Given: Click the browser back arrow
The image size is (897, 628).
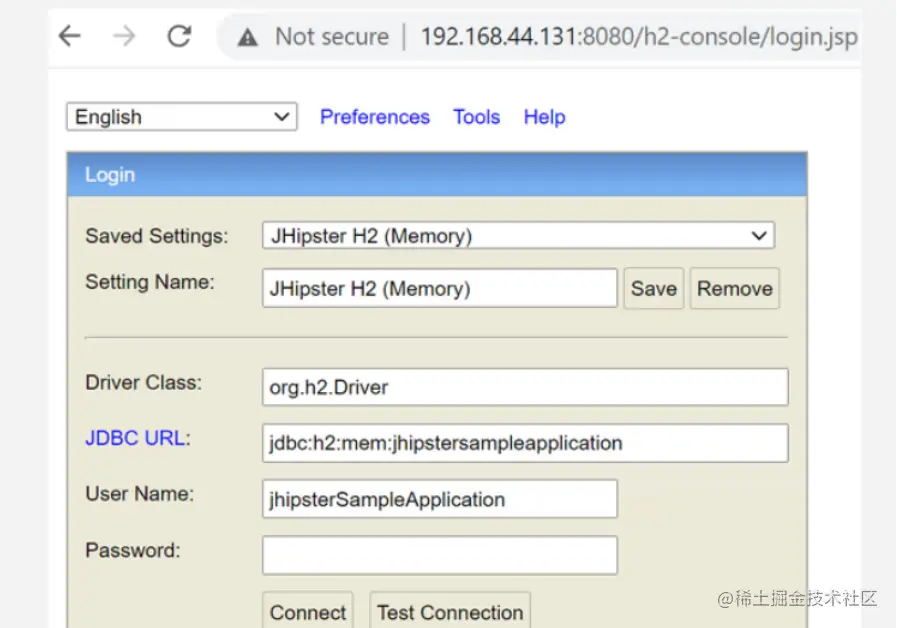Looking at the screenshot, I should 70,37.
